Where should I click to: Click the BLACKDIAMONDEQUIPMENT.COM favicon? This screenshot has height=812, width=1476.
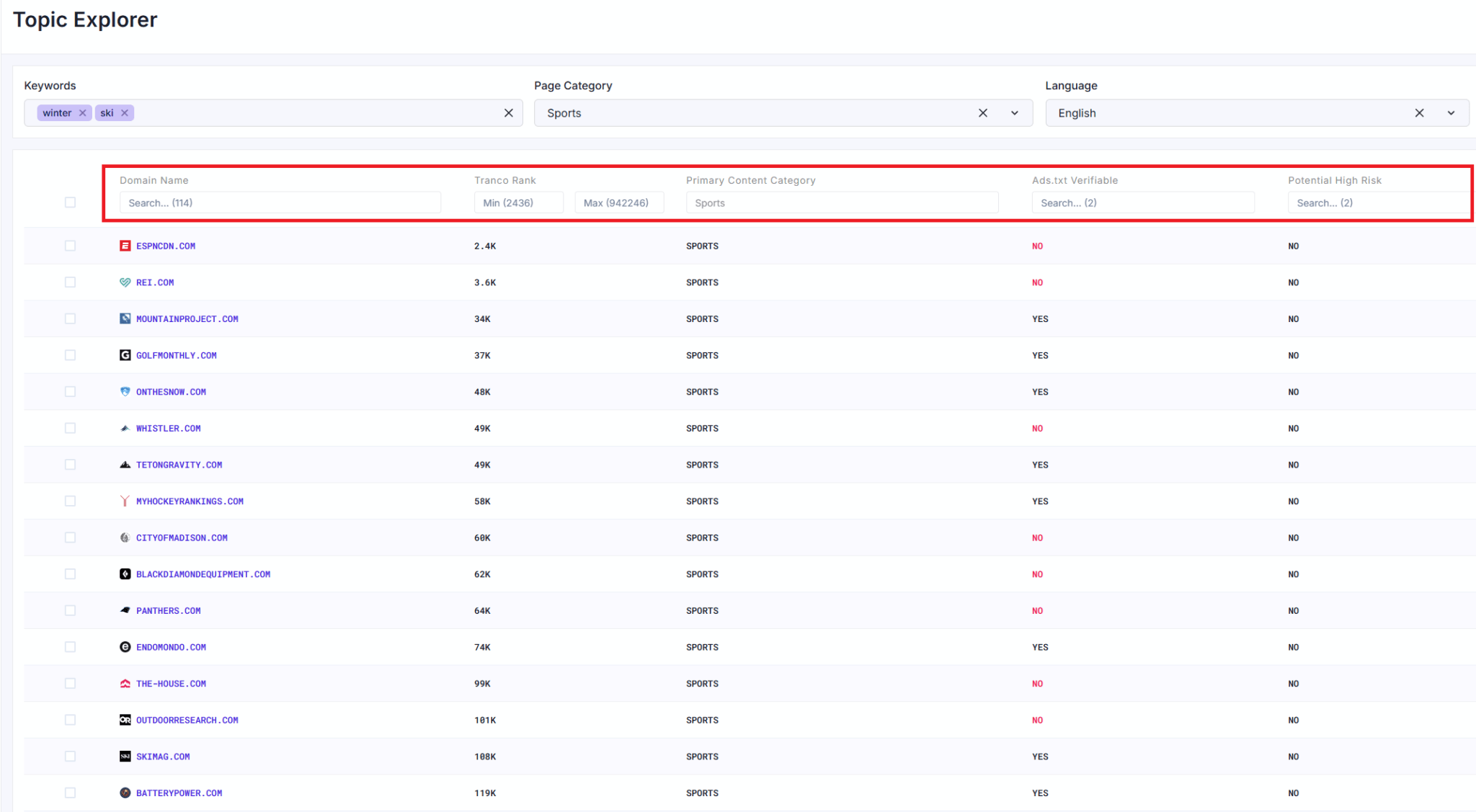click(x=125, y=574)
